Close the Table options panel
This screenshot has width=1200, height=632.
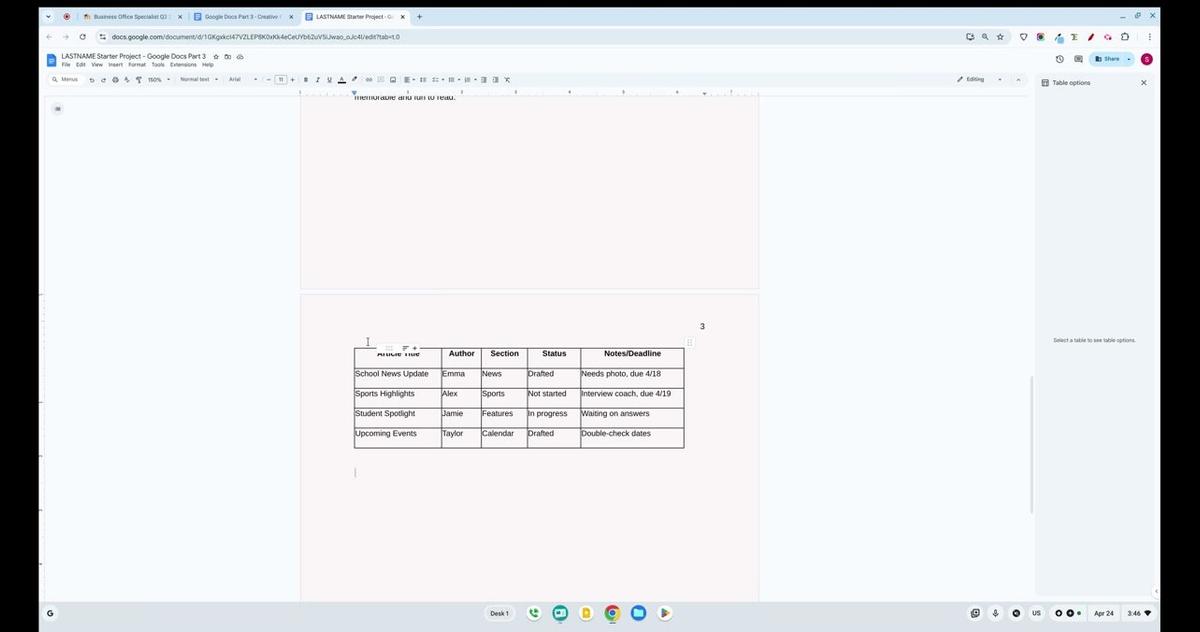[1143, 82]
